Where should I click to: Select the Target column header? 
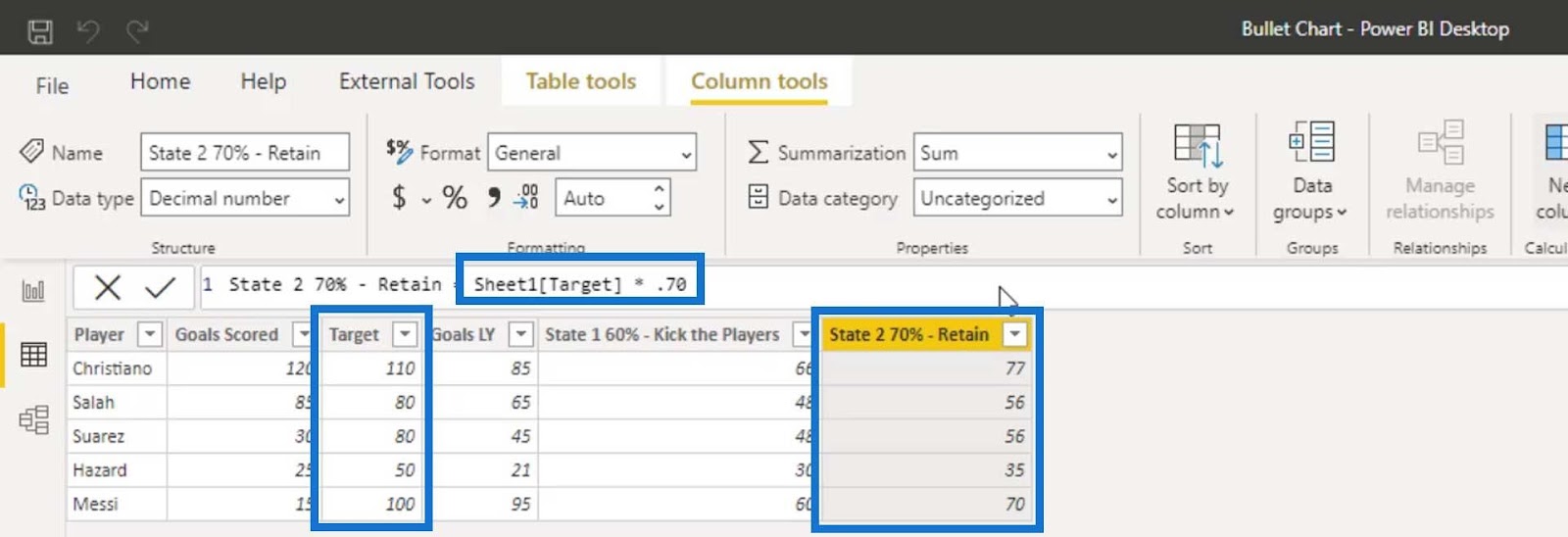tap(354, 334)
